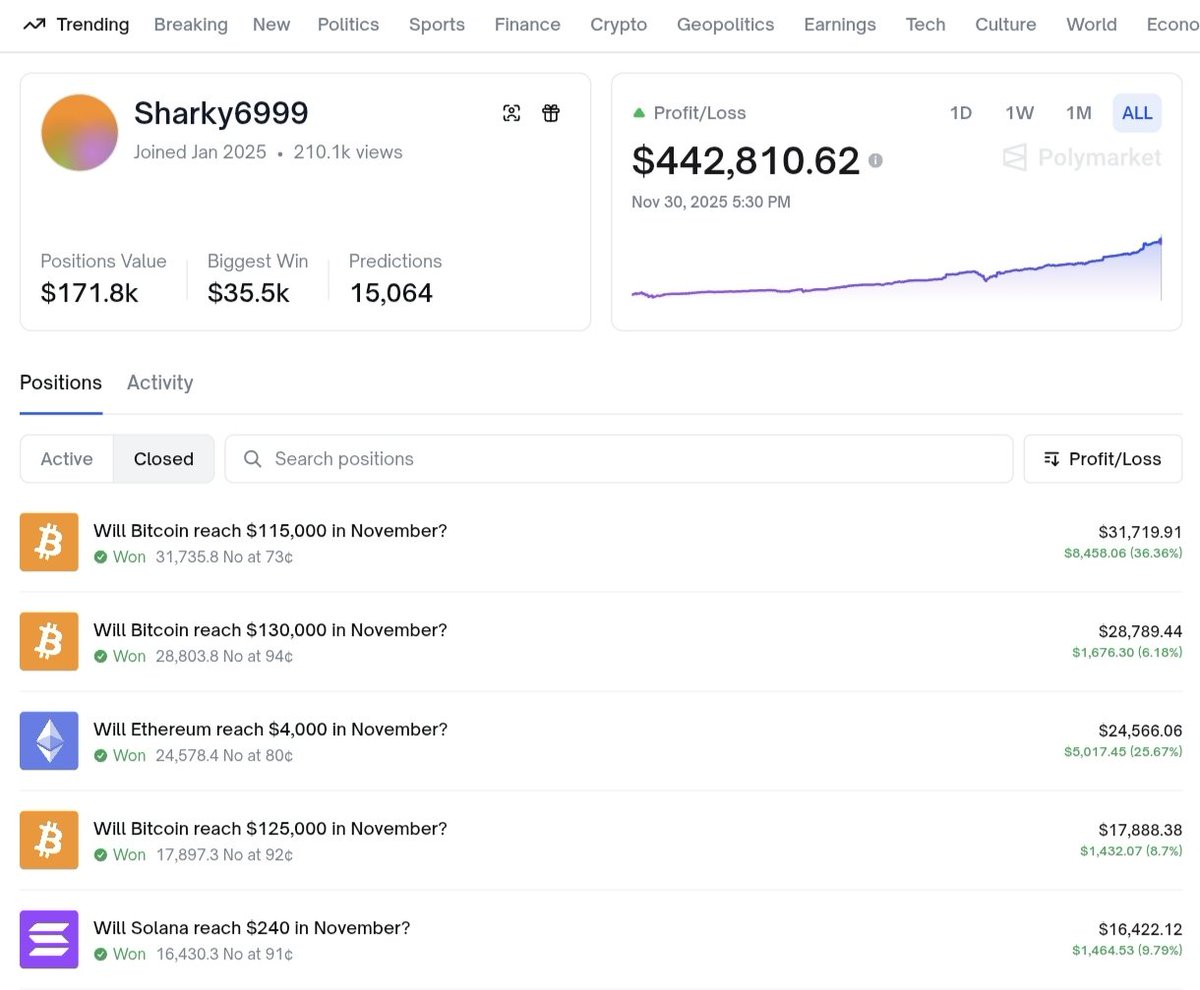
Task: Click the Sharky6999 username heading
Action: 221,113
